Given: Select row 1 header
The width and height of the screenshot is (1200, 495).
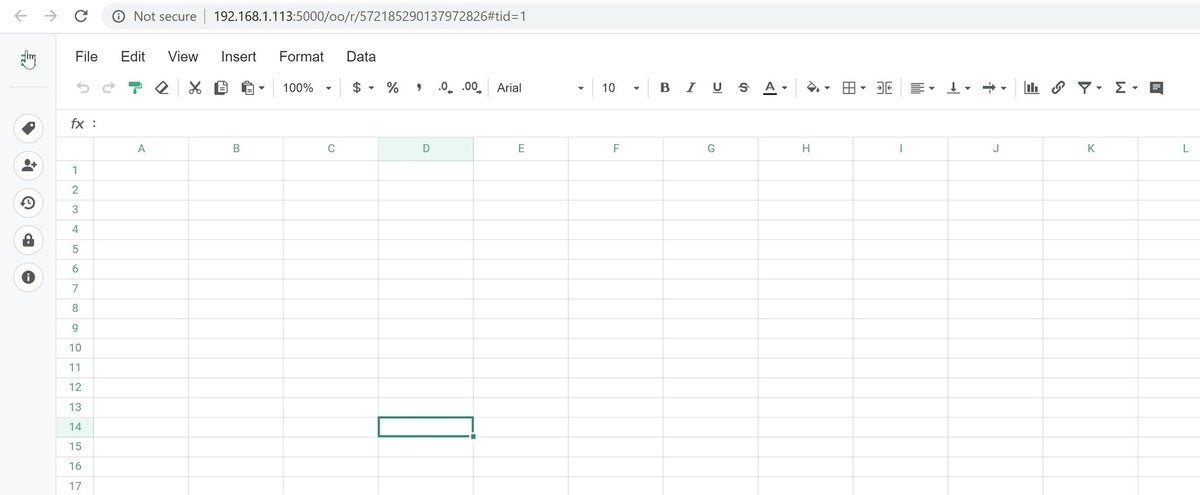Looking at the screenshot, I should (x=75, y=170).
